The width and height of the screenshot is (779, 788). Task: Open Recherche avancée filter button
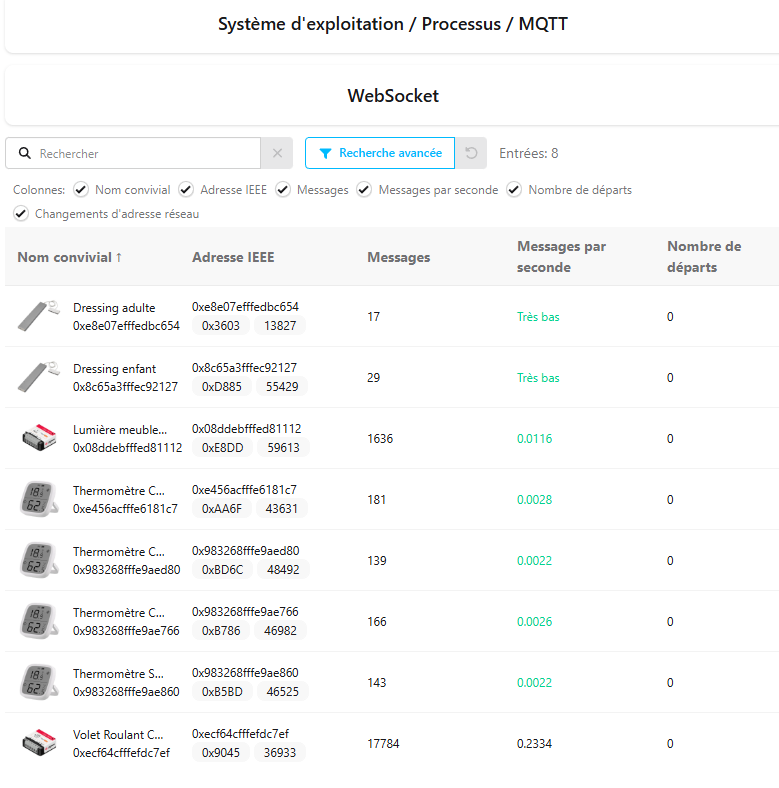[x=380, y=154]
